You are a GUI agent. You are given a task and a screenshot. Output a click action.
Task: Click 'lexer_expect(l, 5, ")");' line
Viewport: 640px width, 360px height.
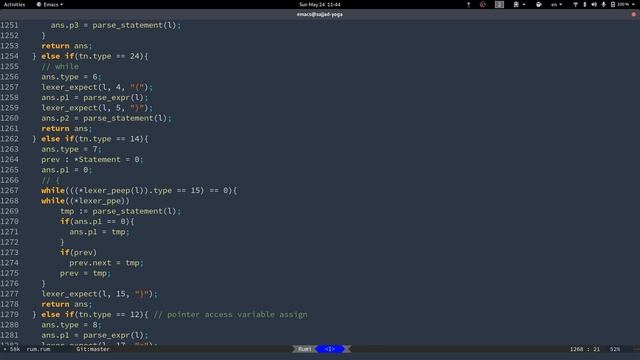97,108
